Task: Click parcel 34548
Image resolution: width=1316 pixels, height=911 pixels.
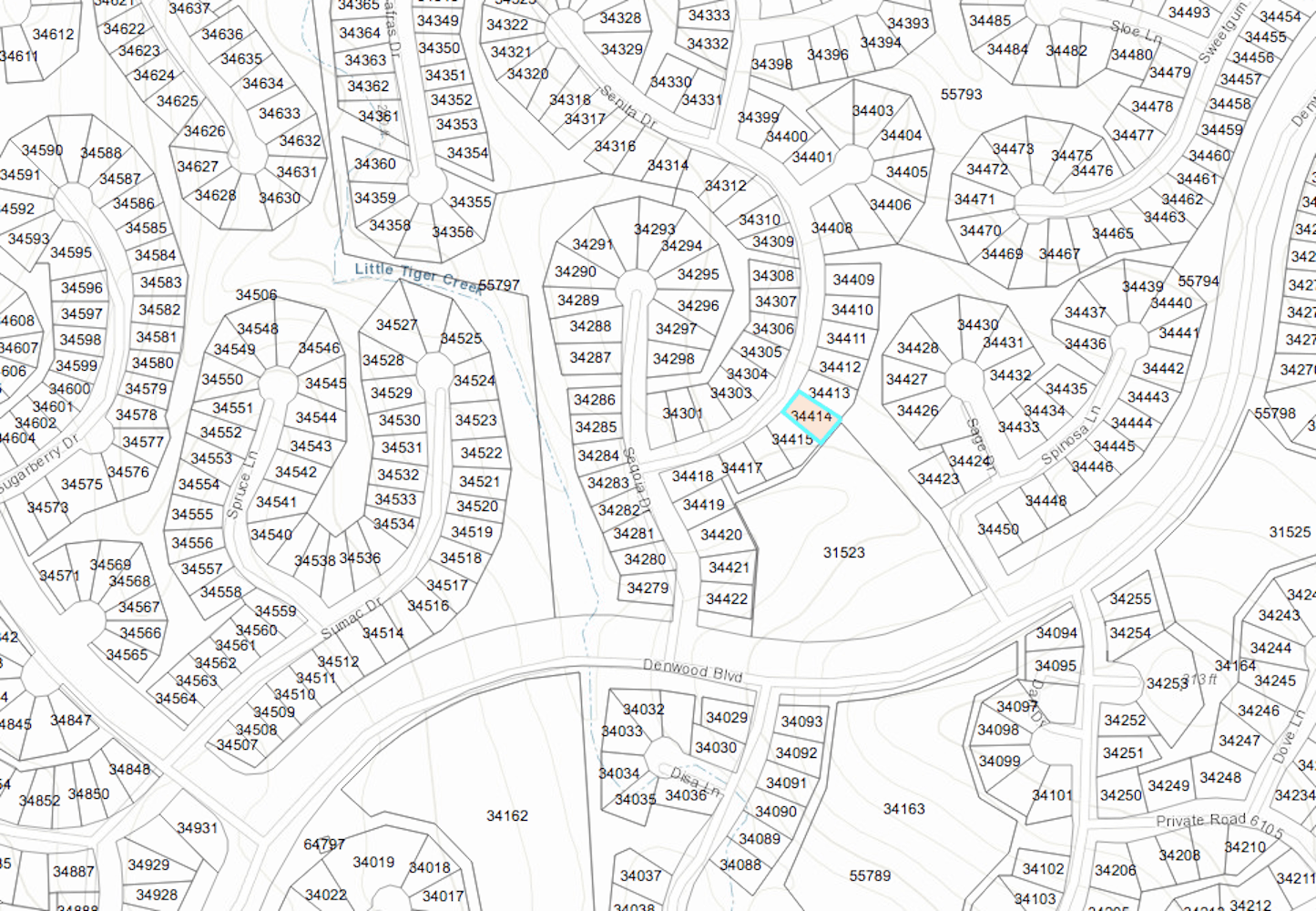Action: (258, 328)
